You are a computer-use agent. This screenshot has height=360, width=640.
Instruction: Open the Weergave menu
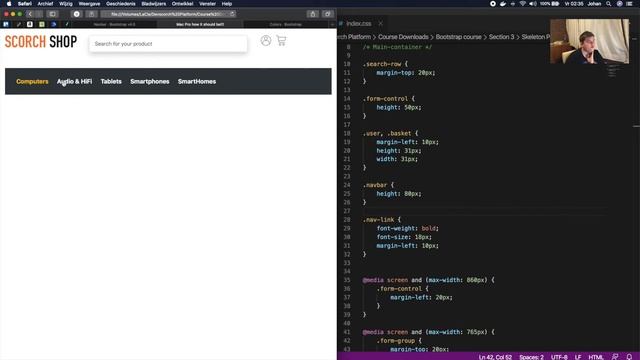pos(89,4)
